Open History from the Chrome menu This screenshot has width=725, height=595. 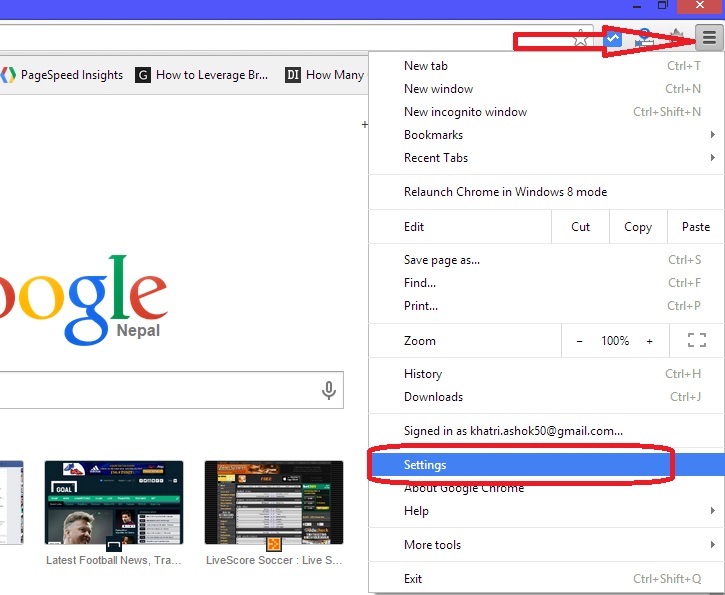point(423,374)
